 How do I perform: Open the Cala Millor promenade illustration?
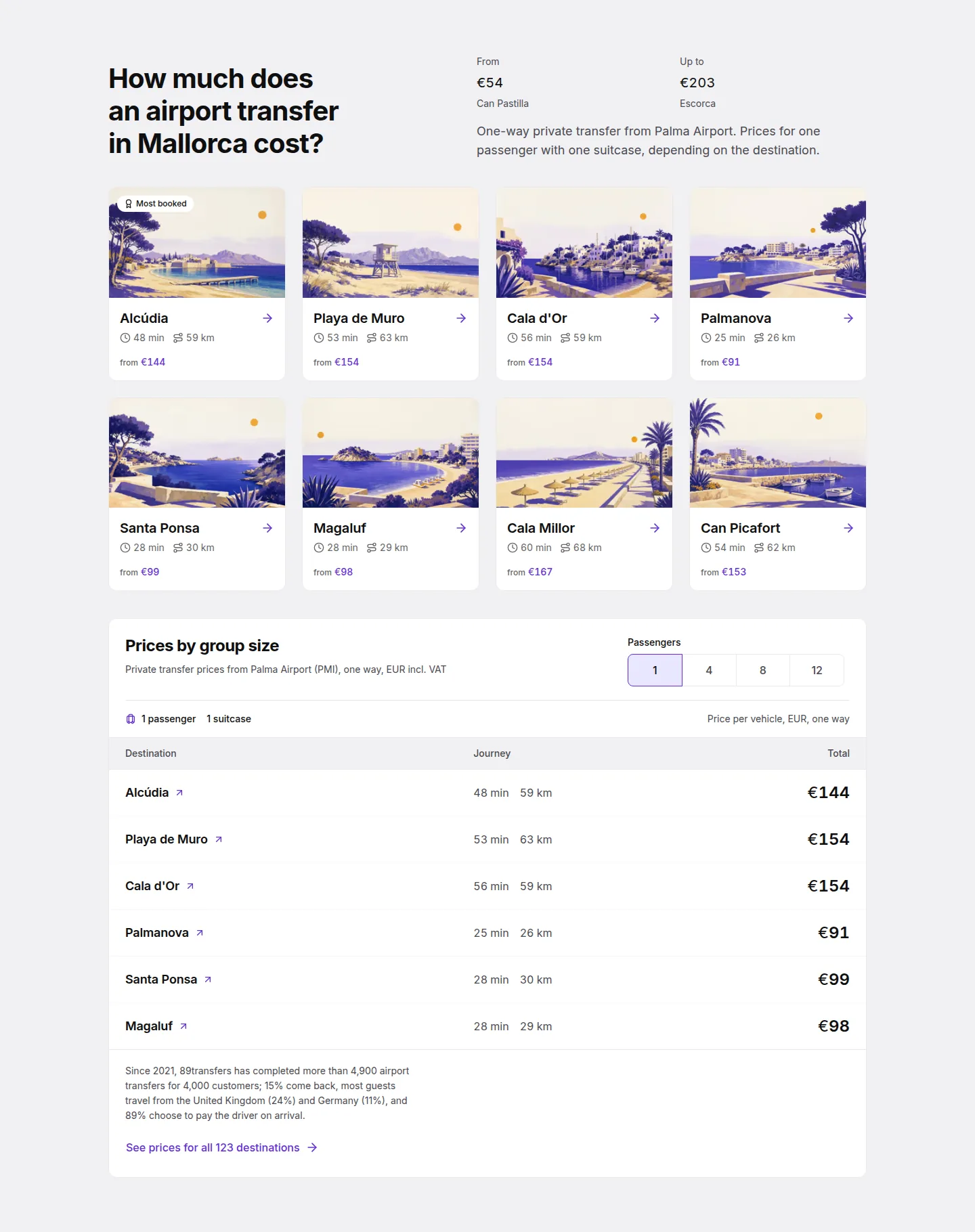click(x=584, y=453)
